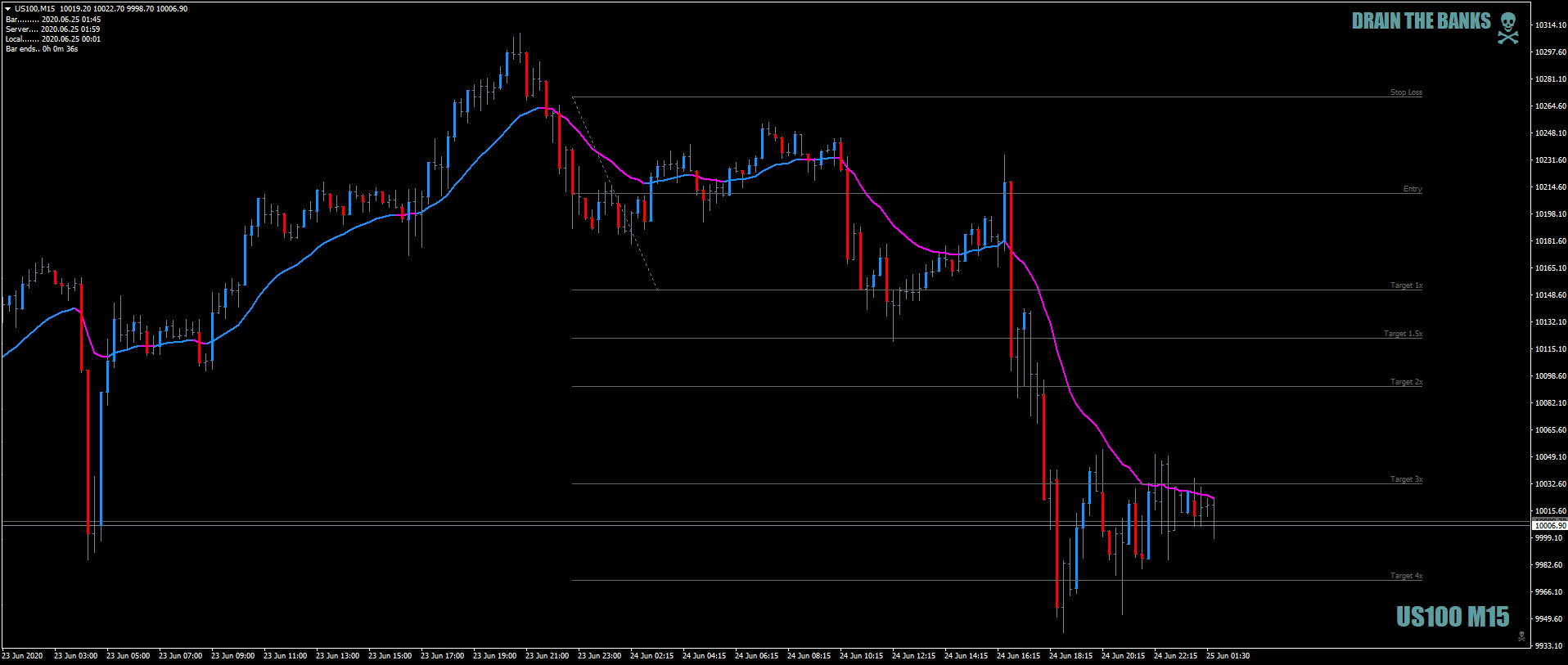Click time axis label '23 Jun 07:00'
This screenshot has height=665, width=1568.
180,656
